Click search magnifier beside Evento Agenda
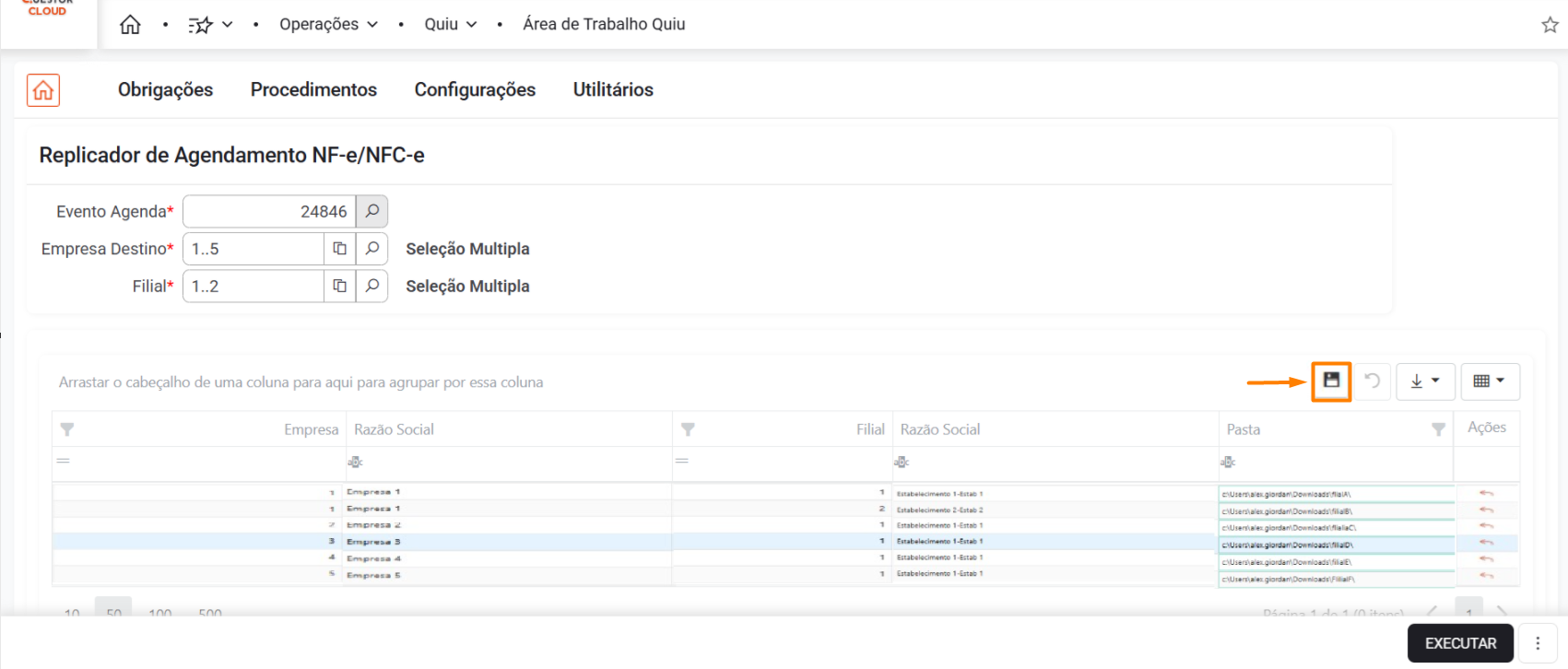Viewport: 1568px width, 669px height. click(371, 211)
